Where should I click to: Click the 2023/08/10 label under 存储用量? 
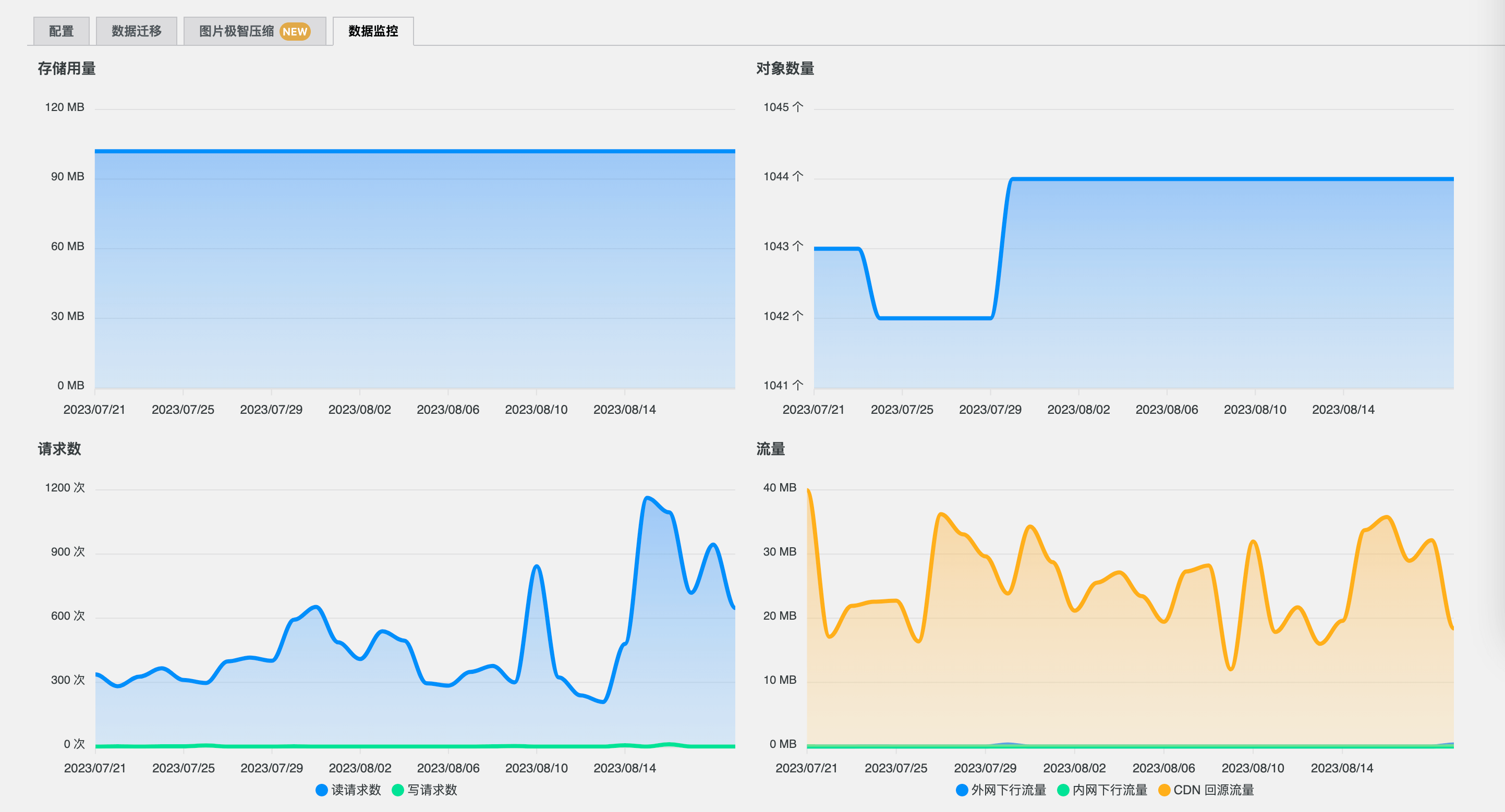pyautogui.click(x=536, y=409)
